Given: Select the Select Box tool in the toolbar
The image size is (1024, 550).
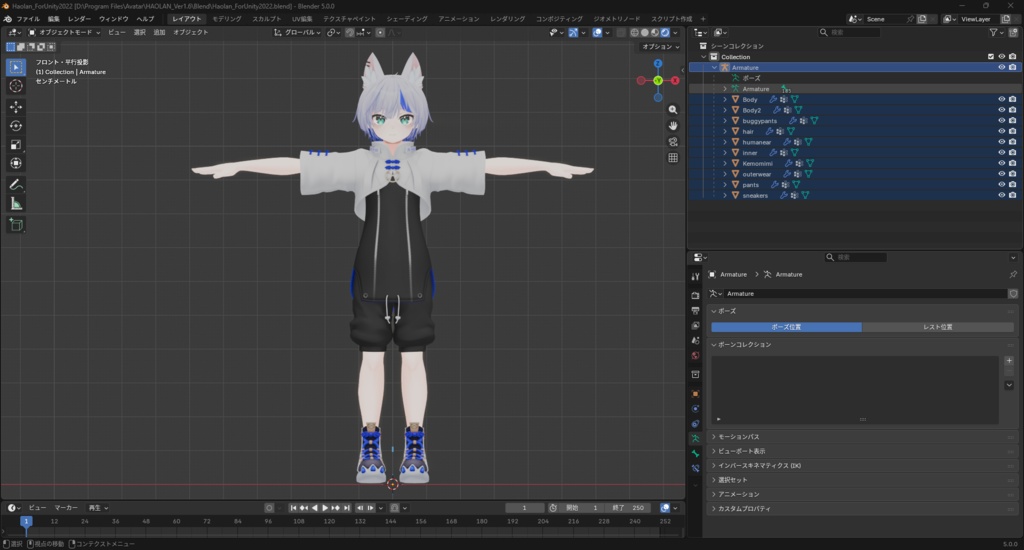Looking at the screenshot, I should coord(16,67).
